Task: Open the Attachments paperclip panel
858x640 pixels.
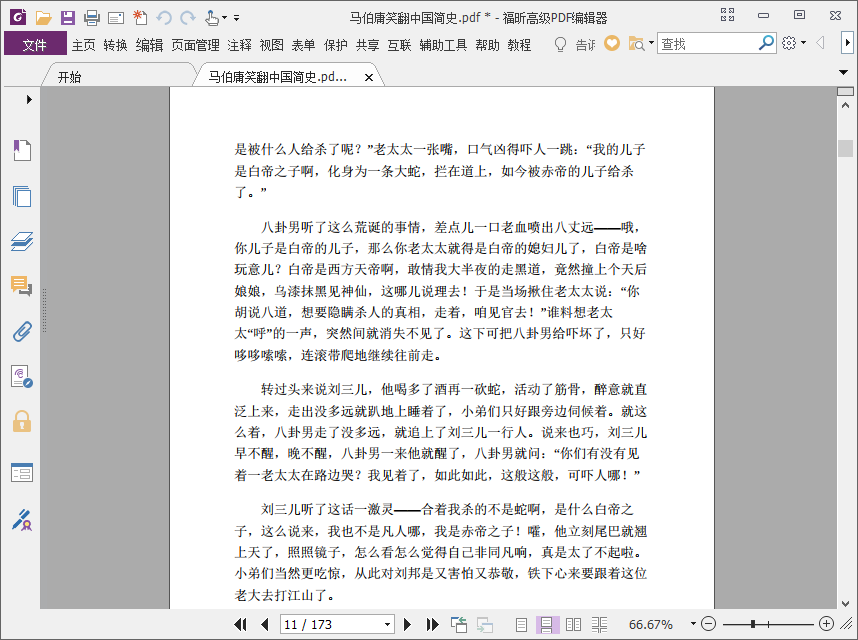Action: point(22,331)
